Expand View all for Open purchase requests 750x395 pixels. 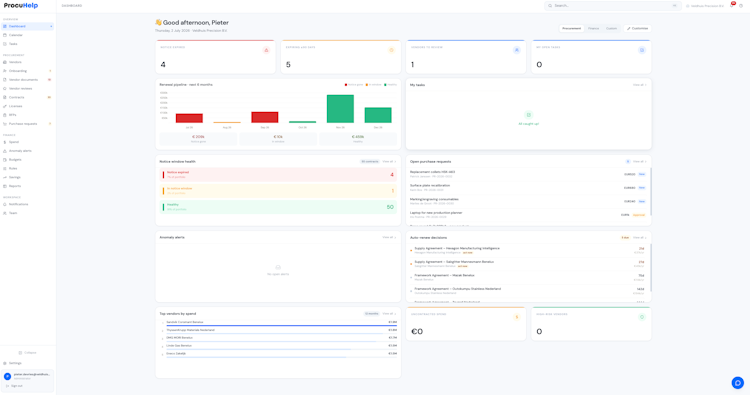pos(640,162)
